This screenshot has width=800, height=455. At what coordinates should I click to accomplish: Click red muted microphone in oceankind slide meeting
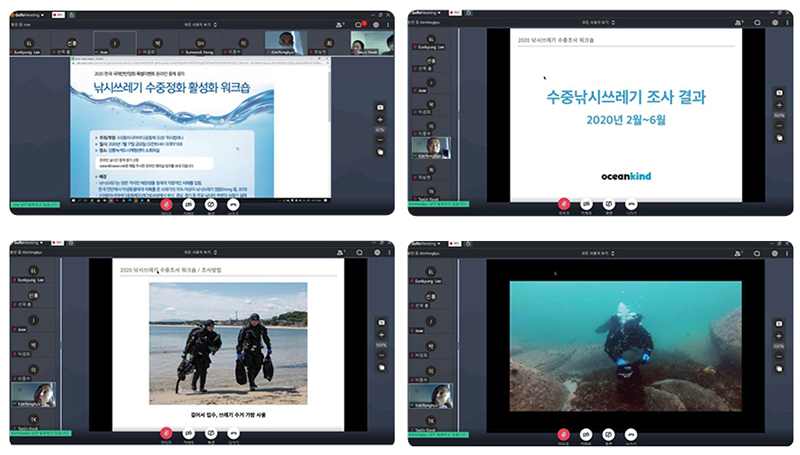coord(564,204)
